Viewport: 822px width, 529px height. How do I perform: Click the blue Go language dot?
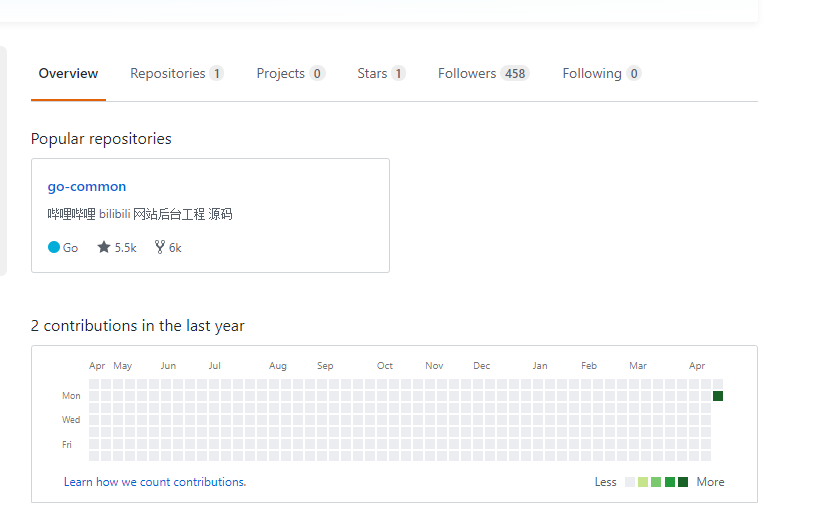[x=54, y=247]
